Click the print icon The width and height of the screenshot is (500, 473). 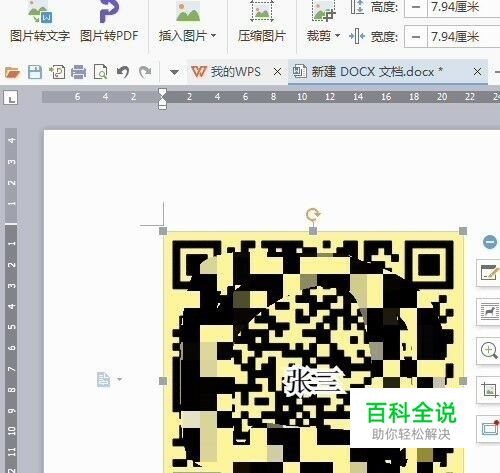click(x=79, y=72)
